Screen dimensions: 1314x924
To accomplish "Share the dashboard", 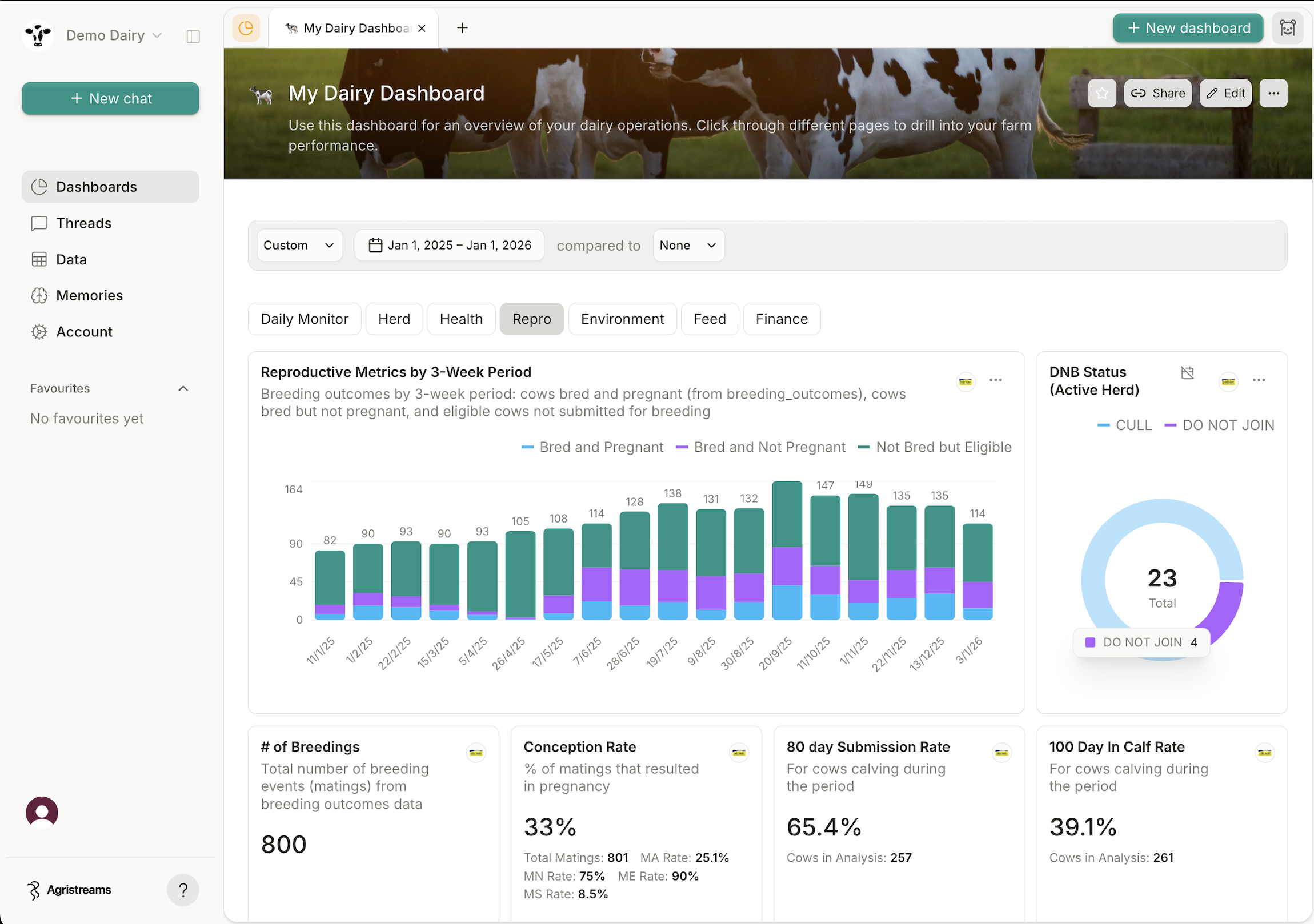I will coord(1158,93).
